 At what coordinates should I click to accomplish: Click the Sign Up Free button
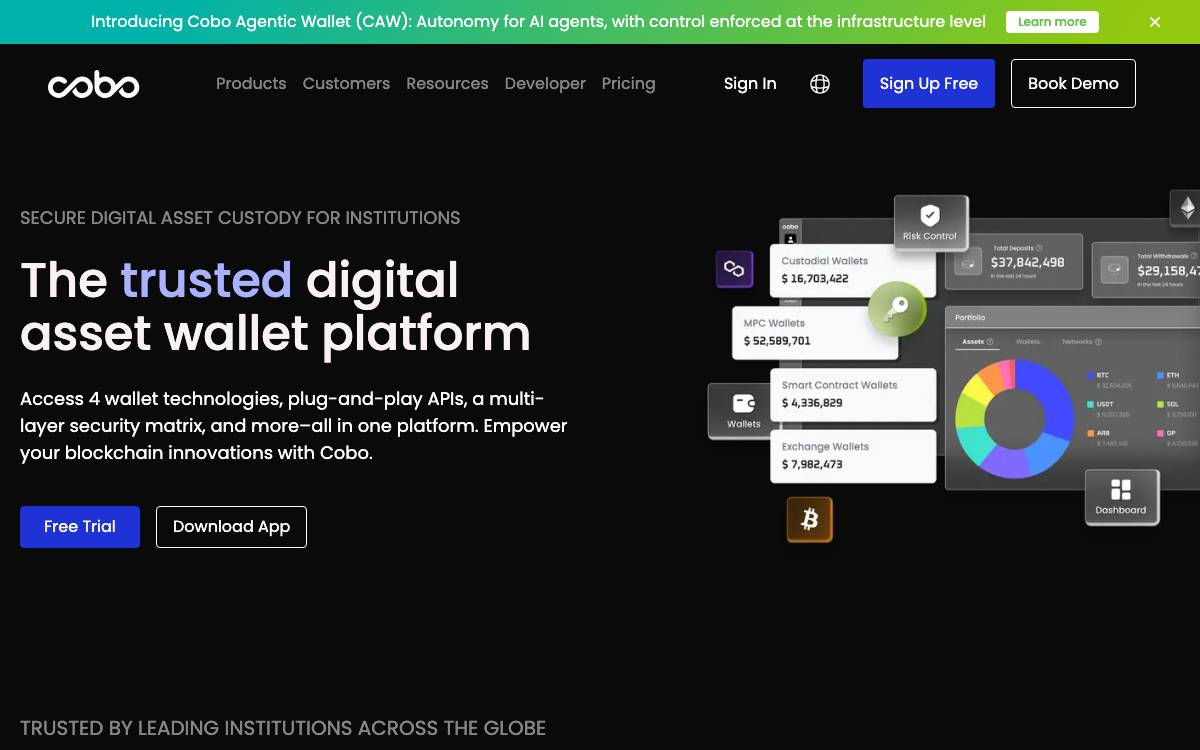click(x=929, y=83)
